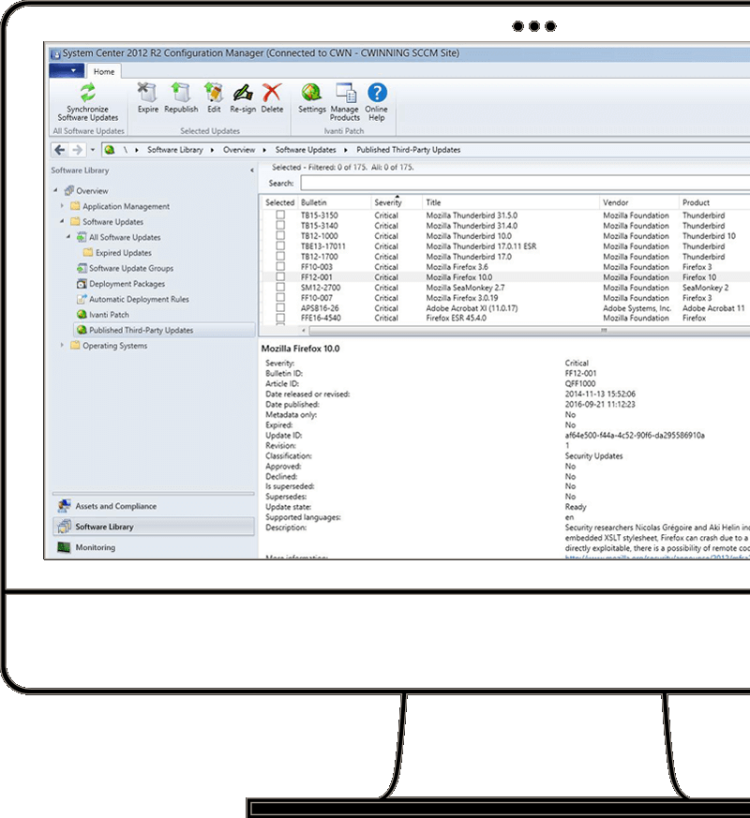The width and height of the screenshot is (750, 818).
Task: Sort by the Selected column header
Action: click(280, 202)
